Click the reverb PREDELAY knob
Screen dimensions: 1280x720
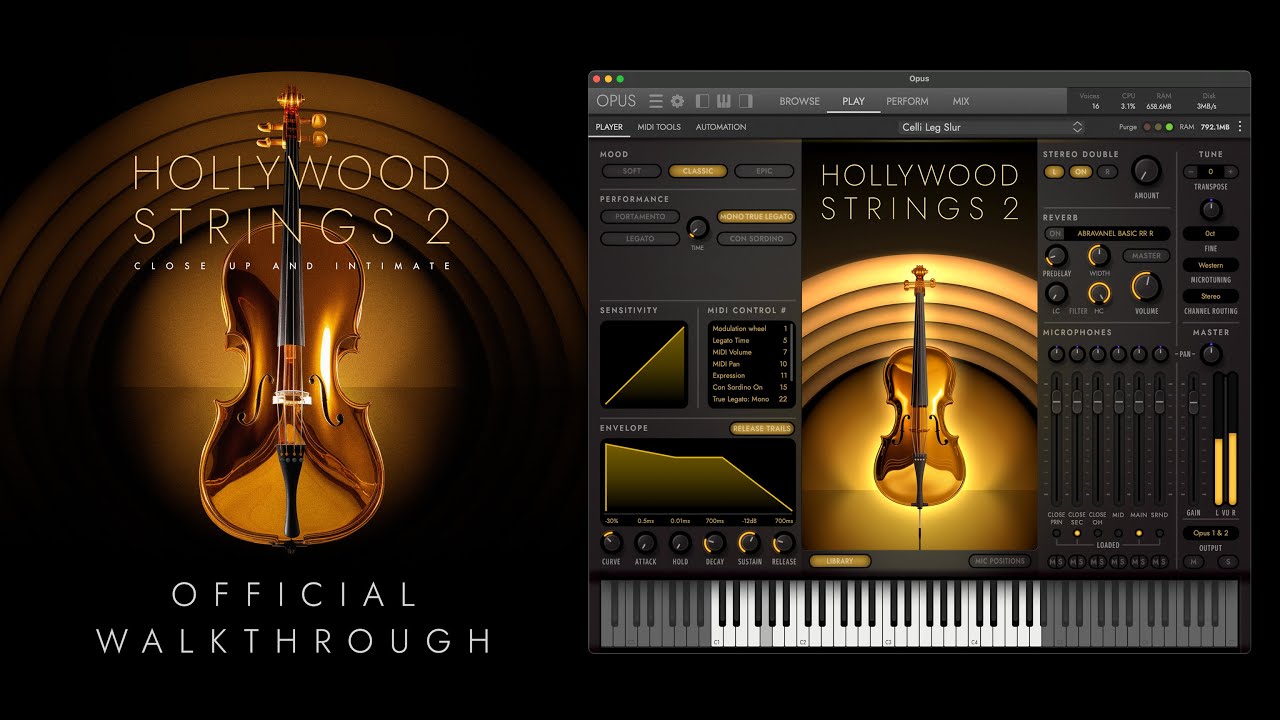(x=1055, y=256)
